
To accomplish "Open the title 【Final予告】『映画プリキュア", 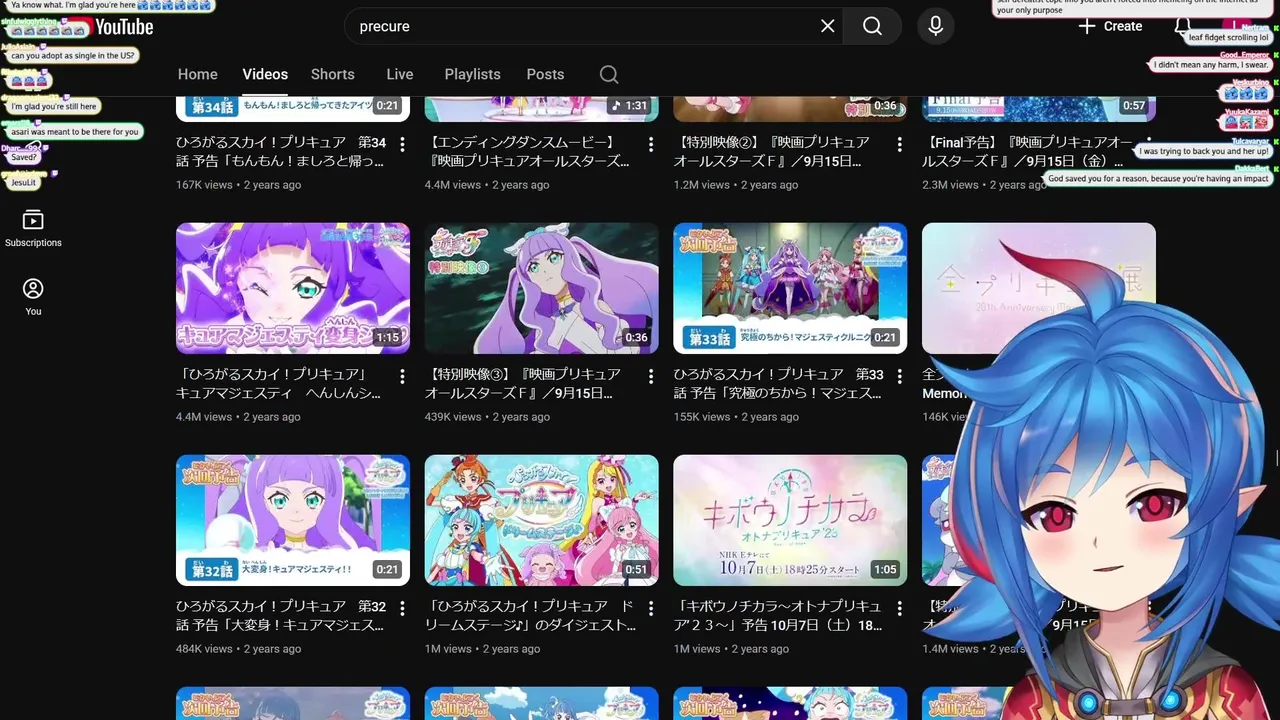I will coord(1028,152).
